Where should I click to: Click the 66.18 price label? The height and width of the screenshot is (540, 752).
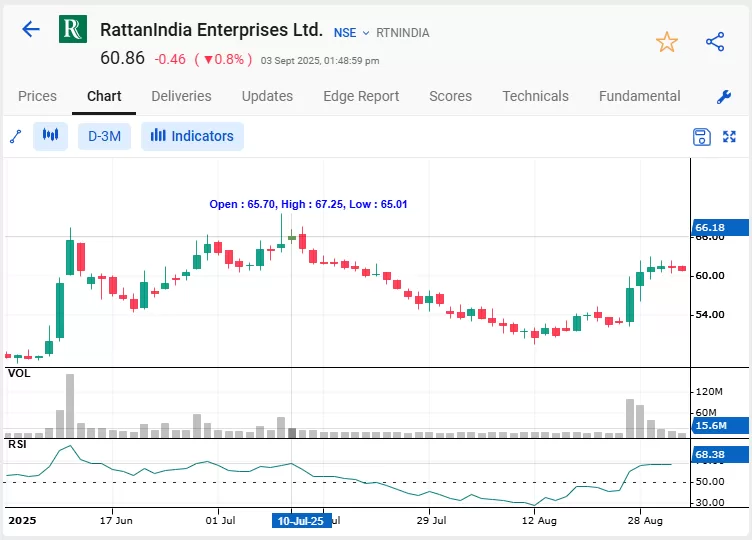pos(721,227)
